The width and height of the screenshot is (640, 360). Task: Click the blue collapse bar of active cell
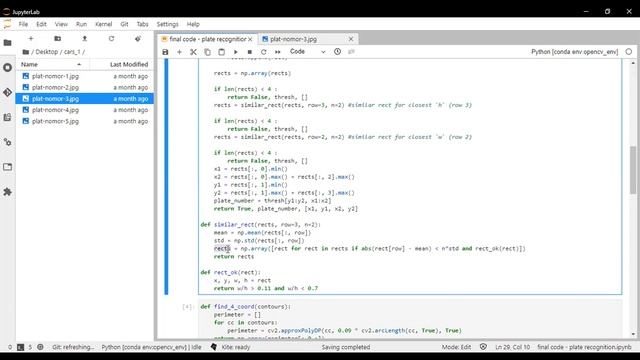point(166,176)
